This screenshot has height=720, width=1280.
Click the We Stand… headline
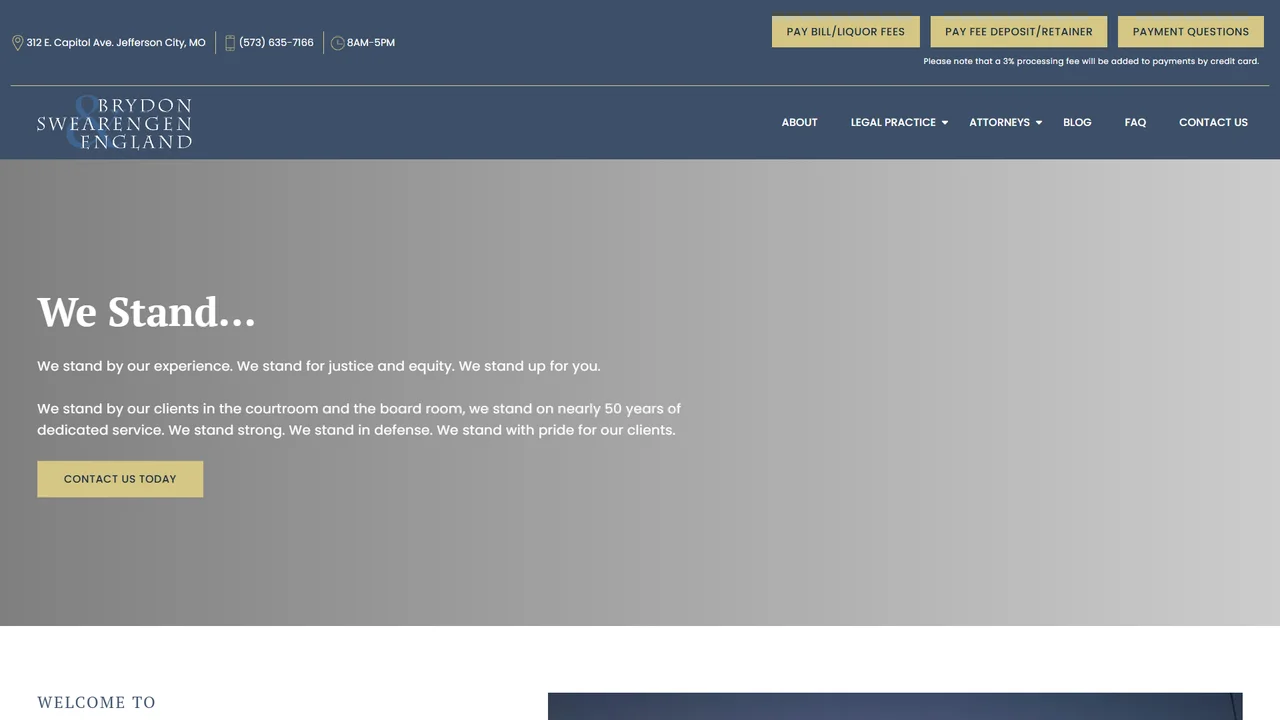point(146,312)
